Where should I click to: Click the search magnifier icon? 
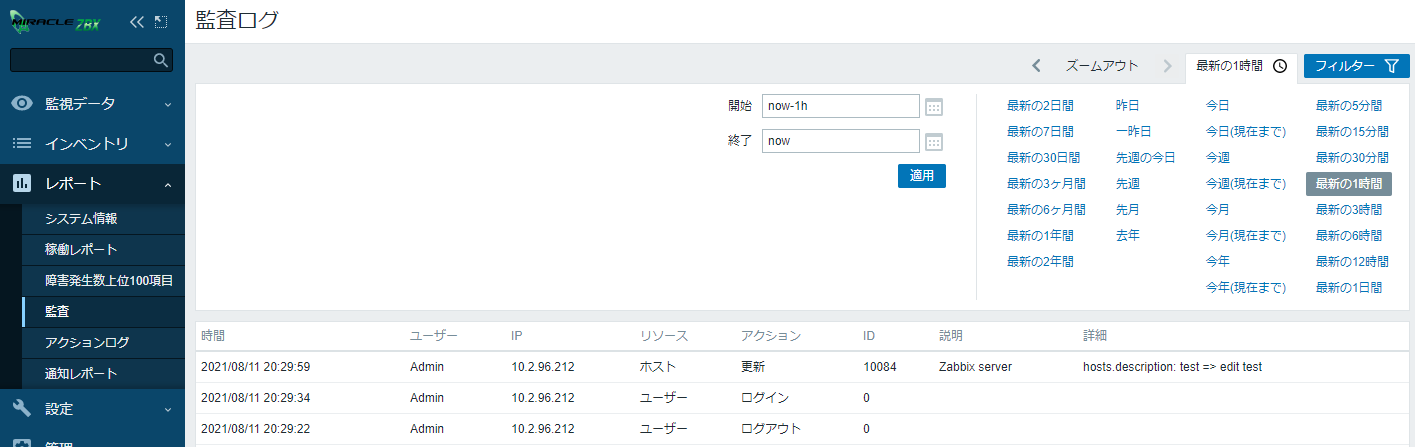tap(160, 60)
